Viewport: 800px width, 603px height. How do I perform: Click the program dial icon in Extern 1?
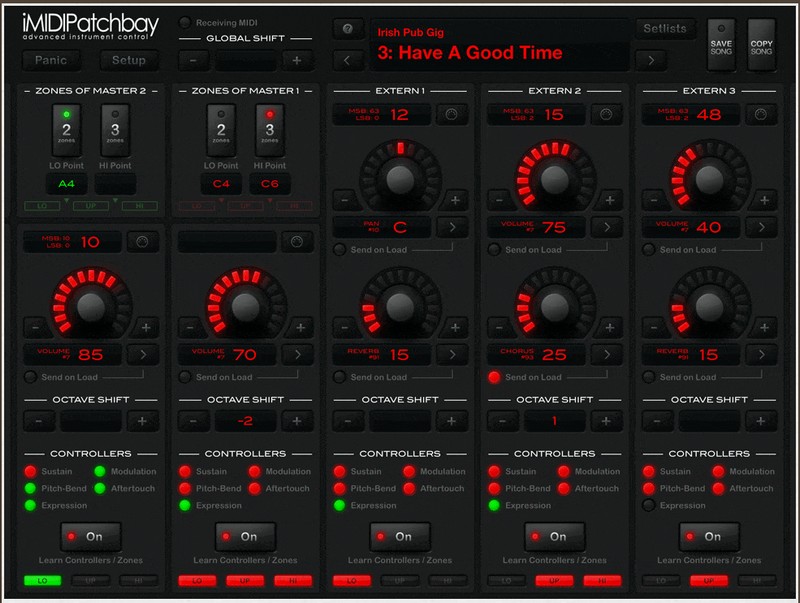454,115
